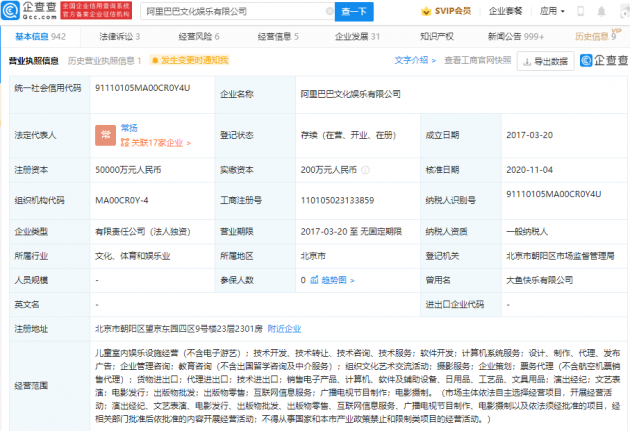Select registered capital 50000万元人民币
The image size is (630, 431).
[128, 170]
